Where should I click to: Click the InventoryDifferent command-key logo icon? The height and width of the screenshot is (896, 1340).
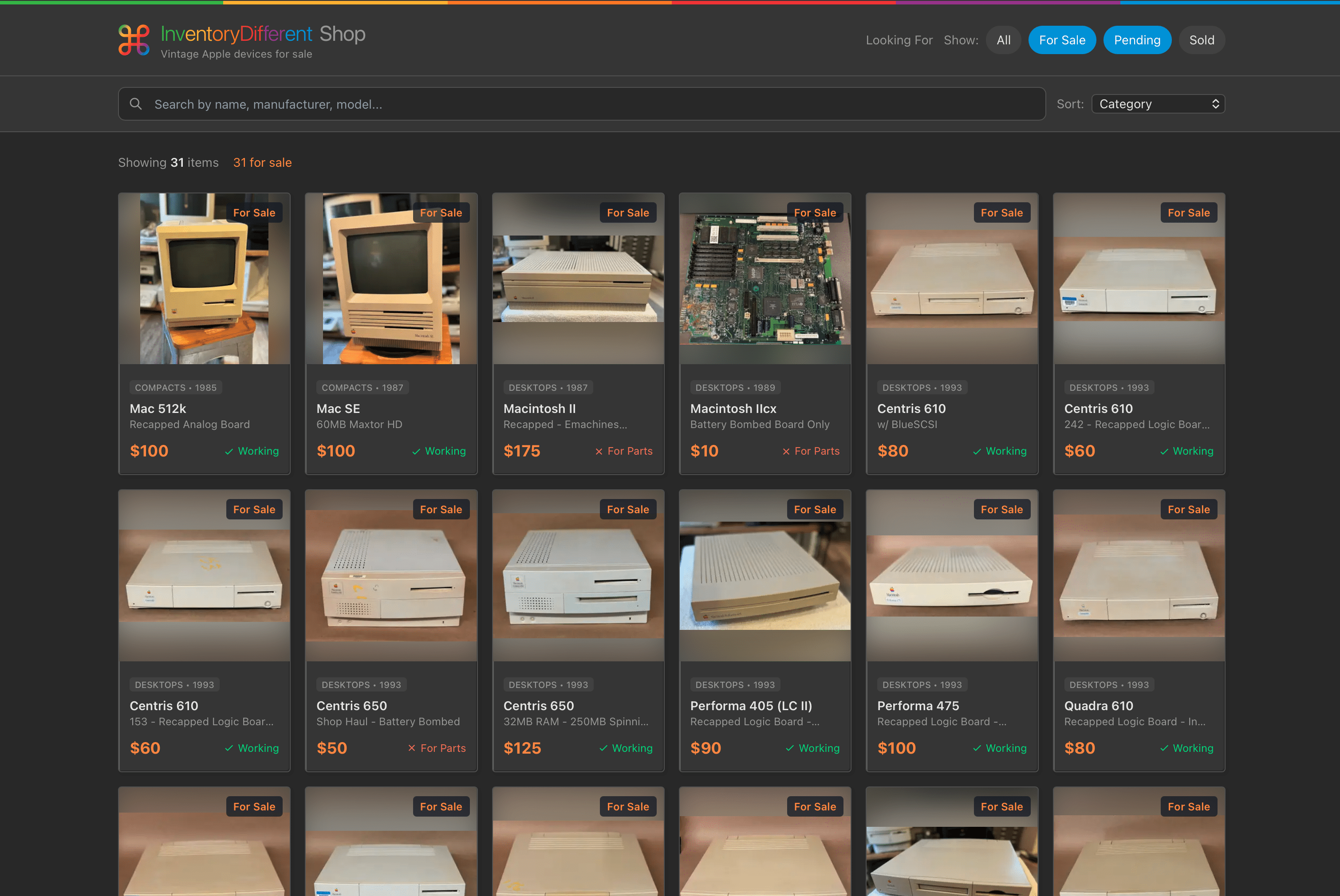click(x=134, y=39)
